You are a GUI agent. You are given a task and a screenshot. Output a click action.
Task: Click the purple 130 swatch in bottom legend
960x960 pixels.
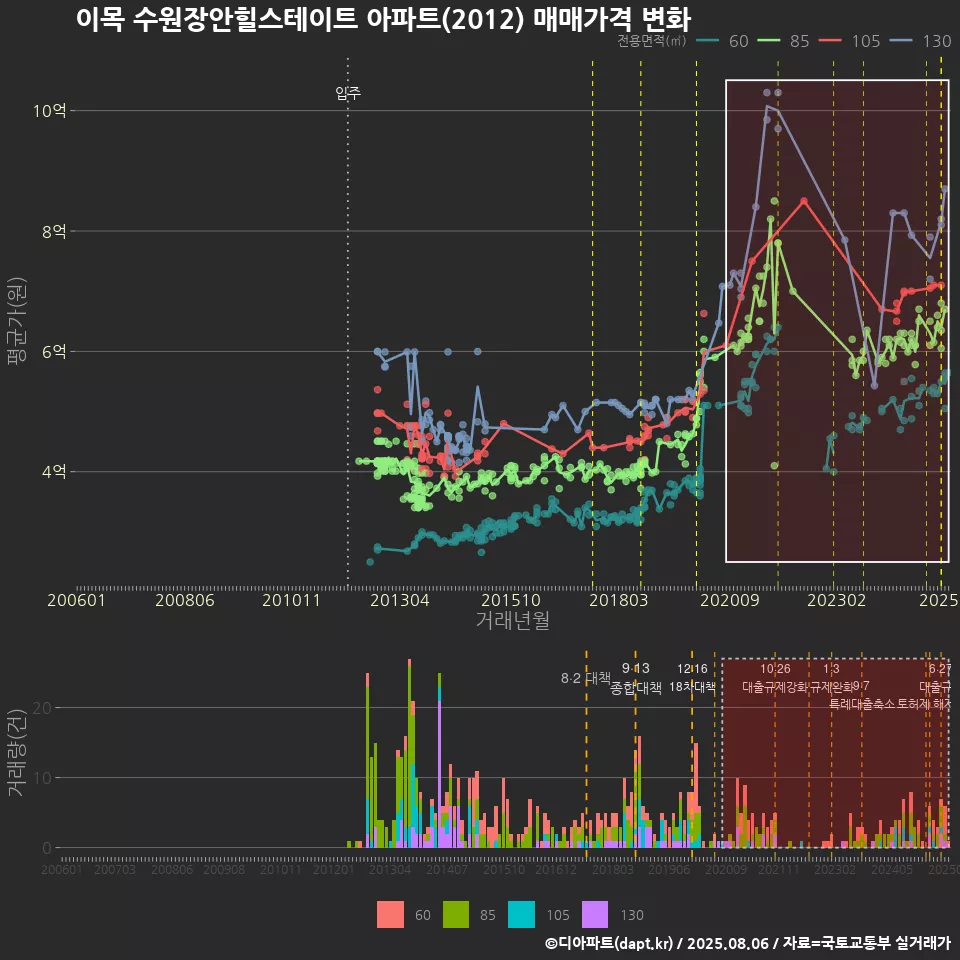pos(594,915)
